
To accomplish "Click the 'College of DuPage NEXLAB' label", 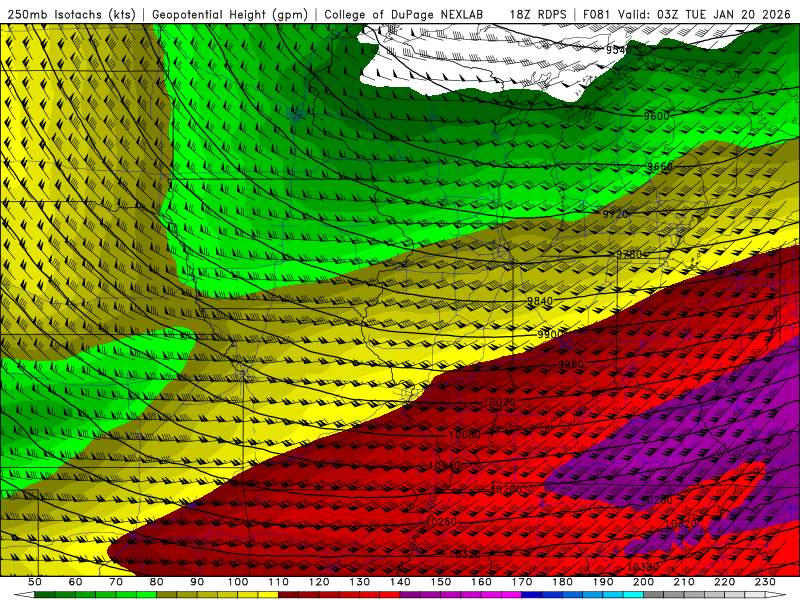I will coord(403,14).
